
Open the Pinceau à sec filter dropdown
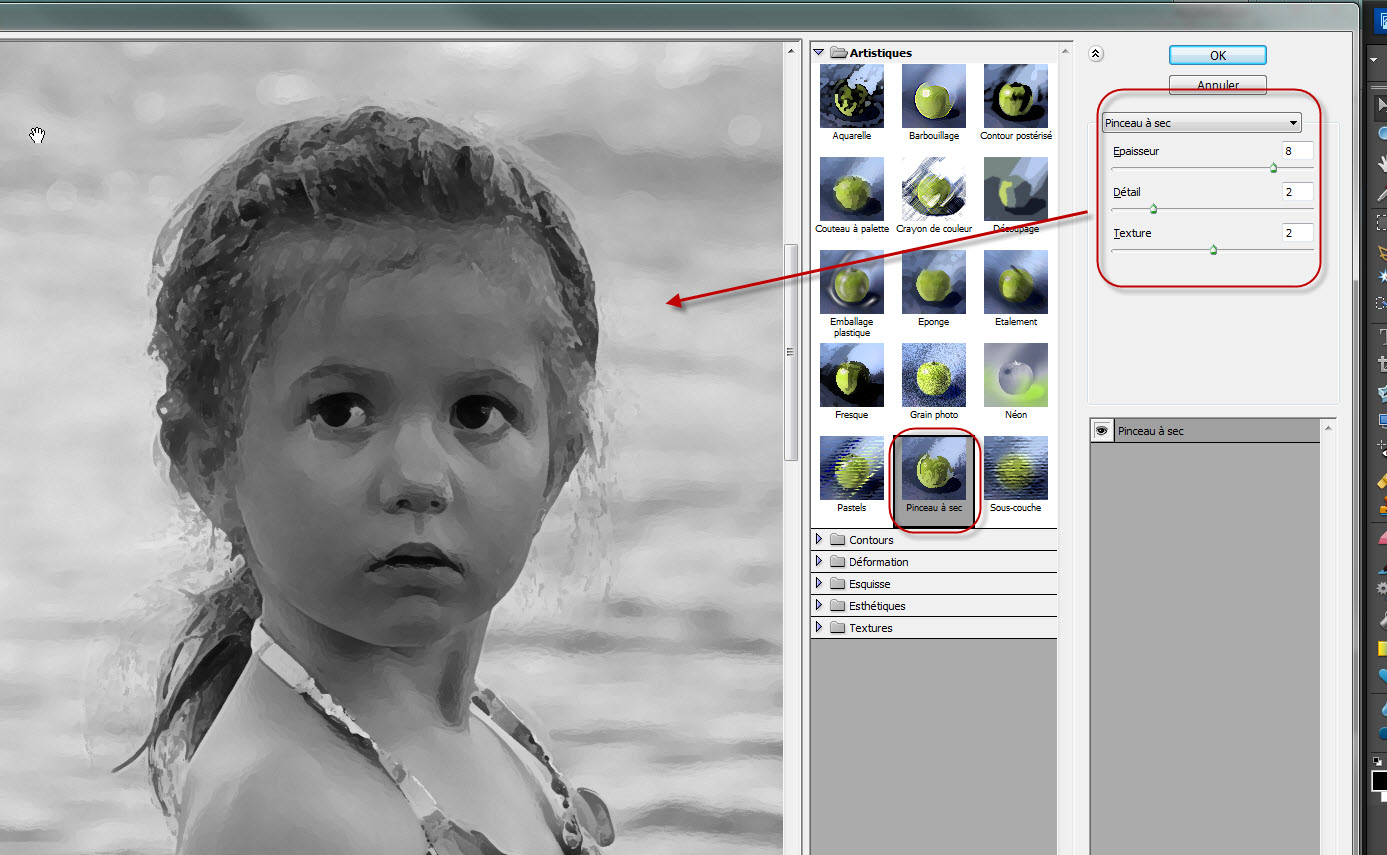click(x=1201, y=123)
